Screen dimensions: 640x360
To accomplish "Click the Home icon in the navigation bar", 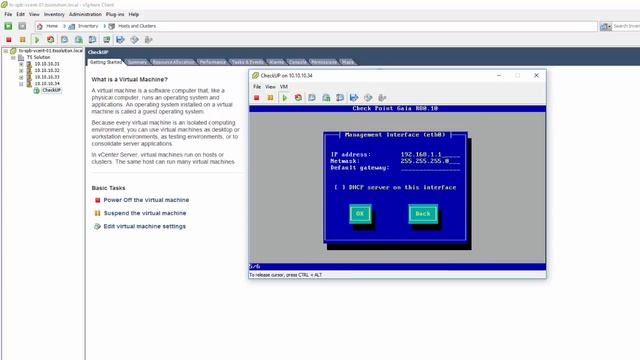I will (40, 26).
